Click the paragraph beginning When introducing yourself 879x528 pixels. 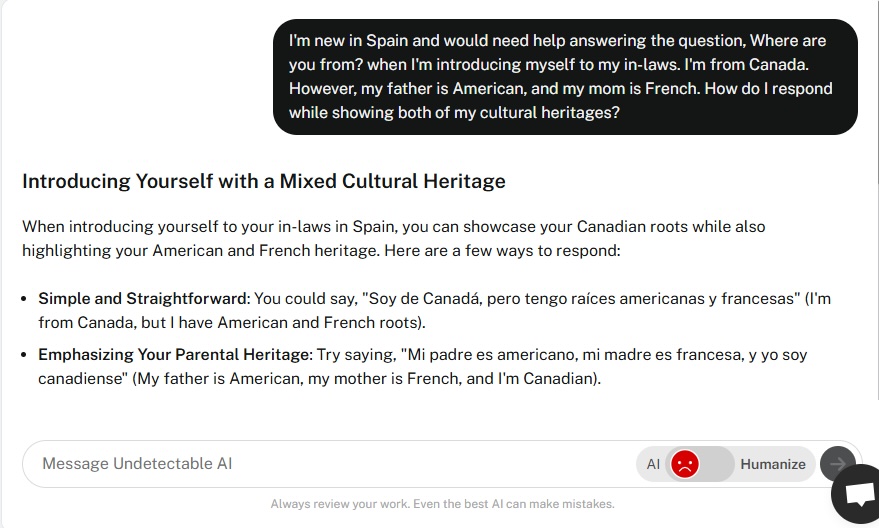coord(394,238)
